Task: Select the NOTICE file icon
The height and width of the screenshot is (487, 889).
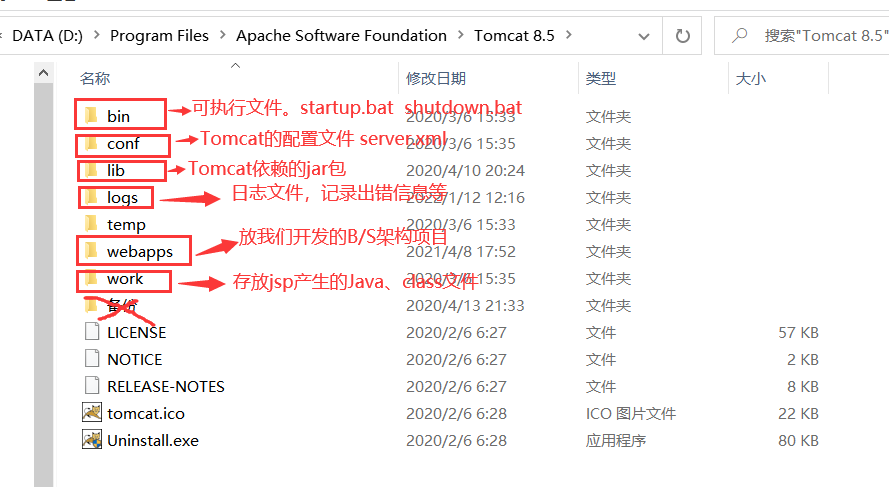Action: tap(92, 359)
